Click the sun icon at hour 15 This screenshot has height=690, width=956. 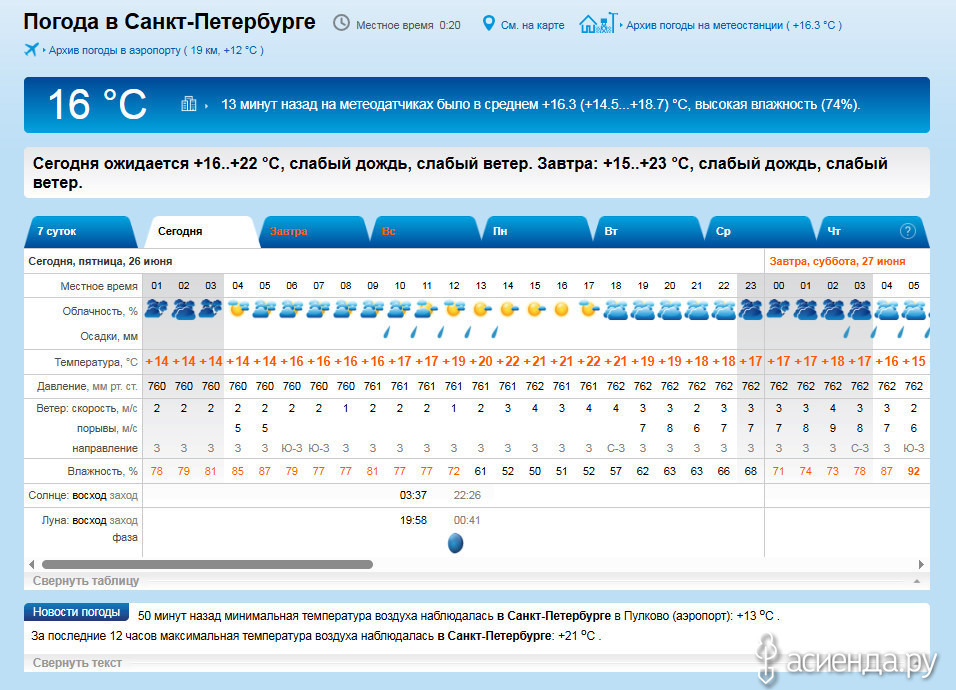click(535, 310)
